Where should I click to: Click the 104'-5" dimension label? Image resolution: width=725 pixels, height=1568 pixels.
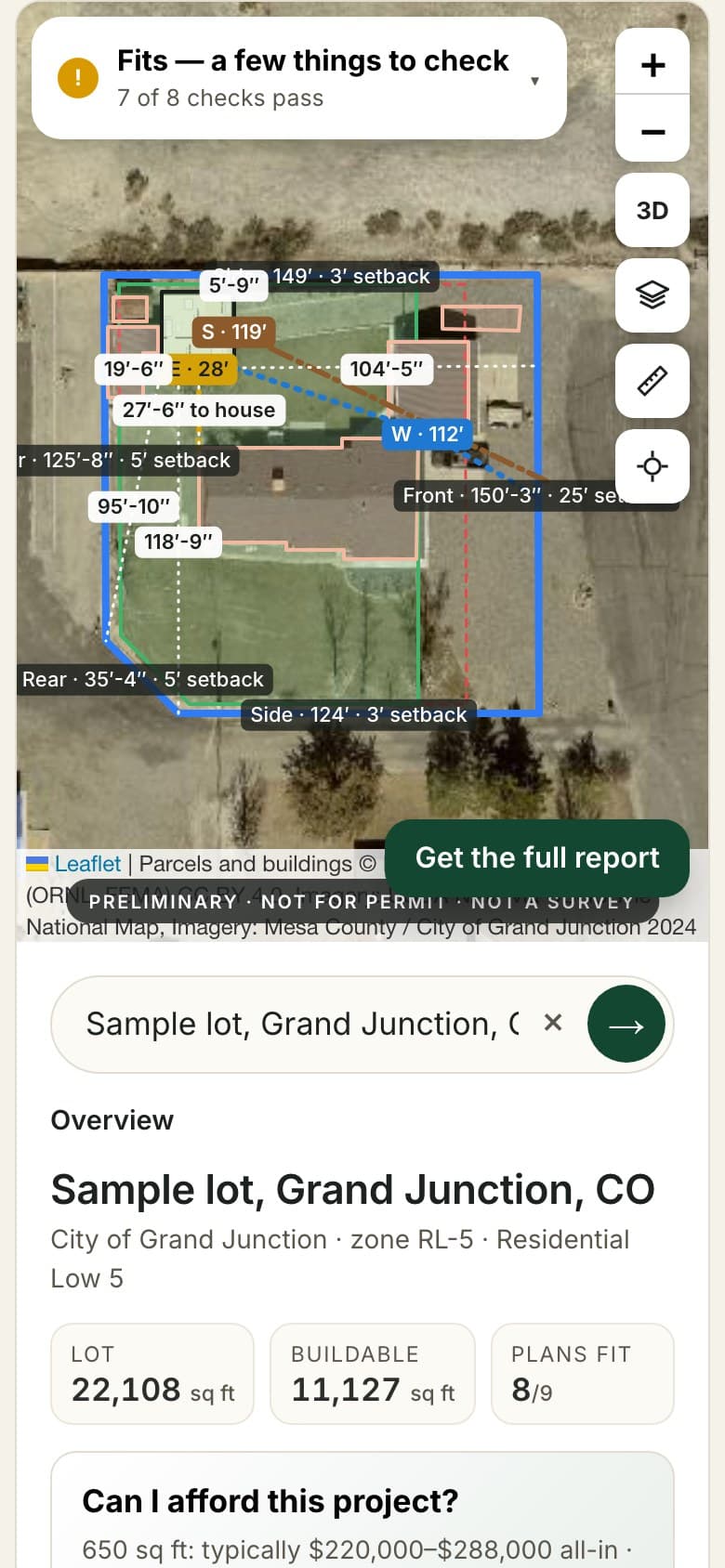tap(387, 369)
